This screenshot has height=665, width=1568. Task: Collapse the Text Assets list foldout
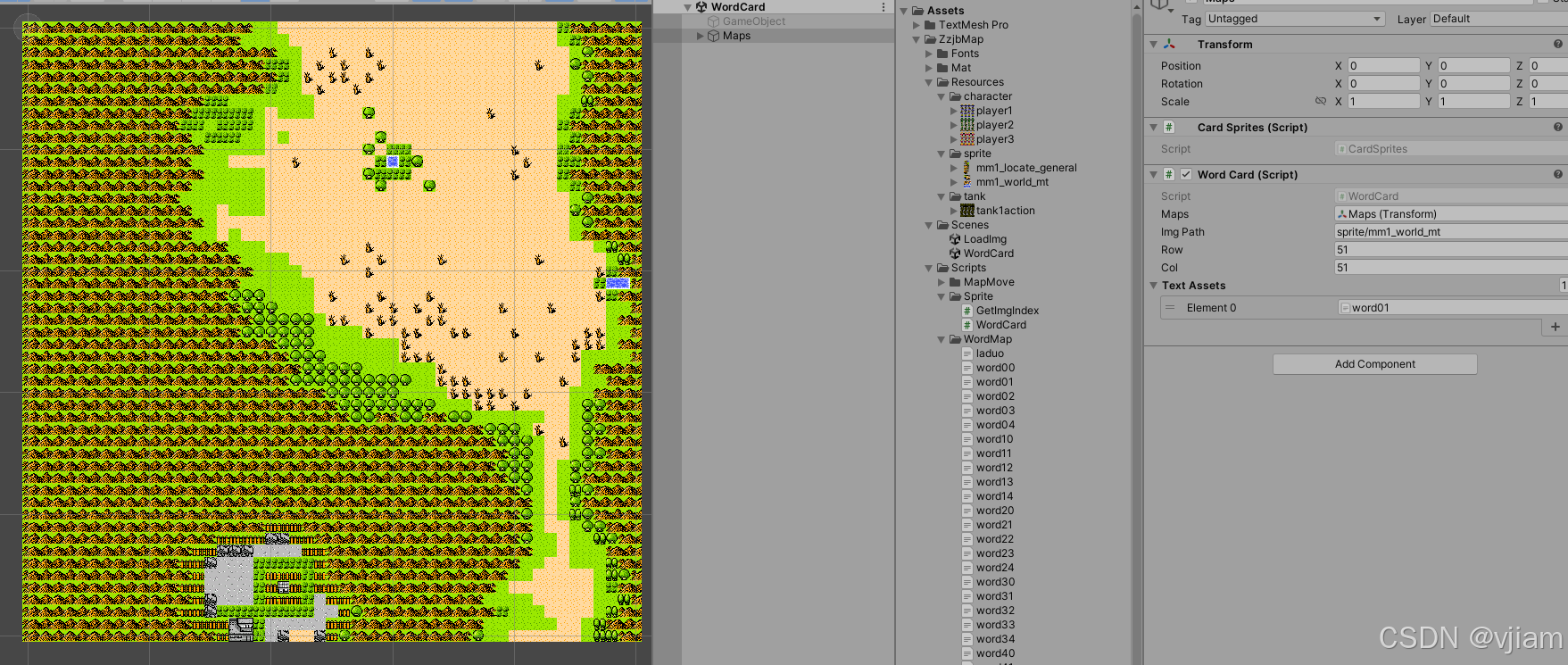click(1153, 286)
